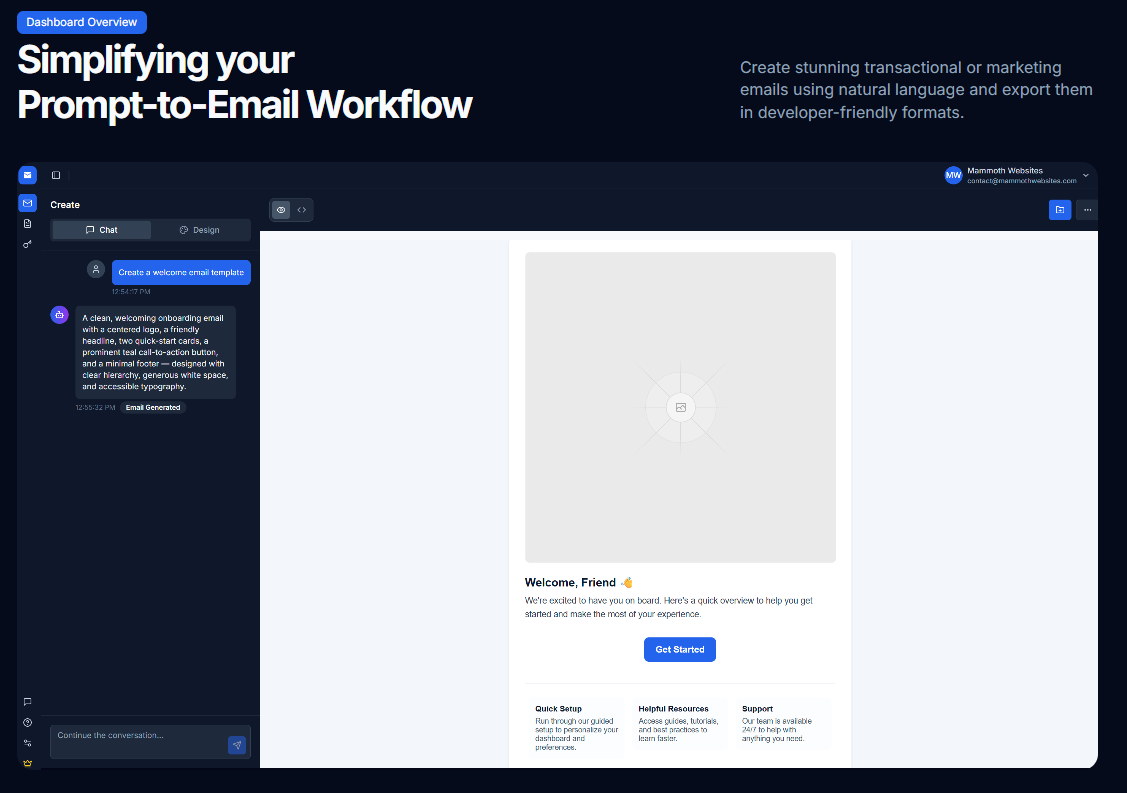The height and width of the screenshot is (793, 1127).
Task: Select the documents icon in the sidebar
Action: [x=27, y=223]
